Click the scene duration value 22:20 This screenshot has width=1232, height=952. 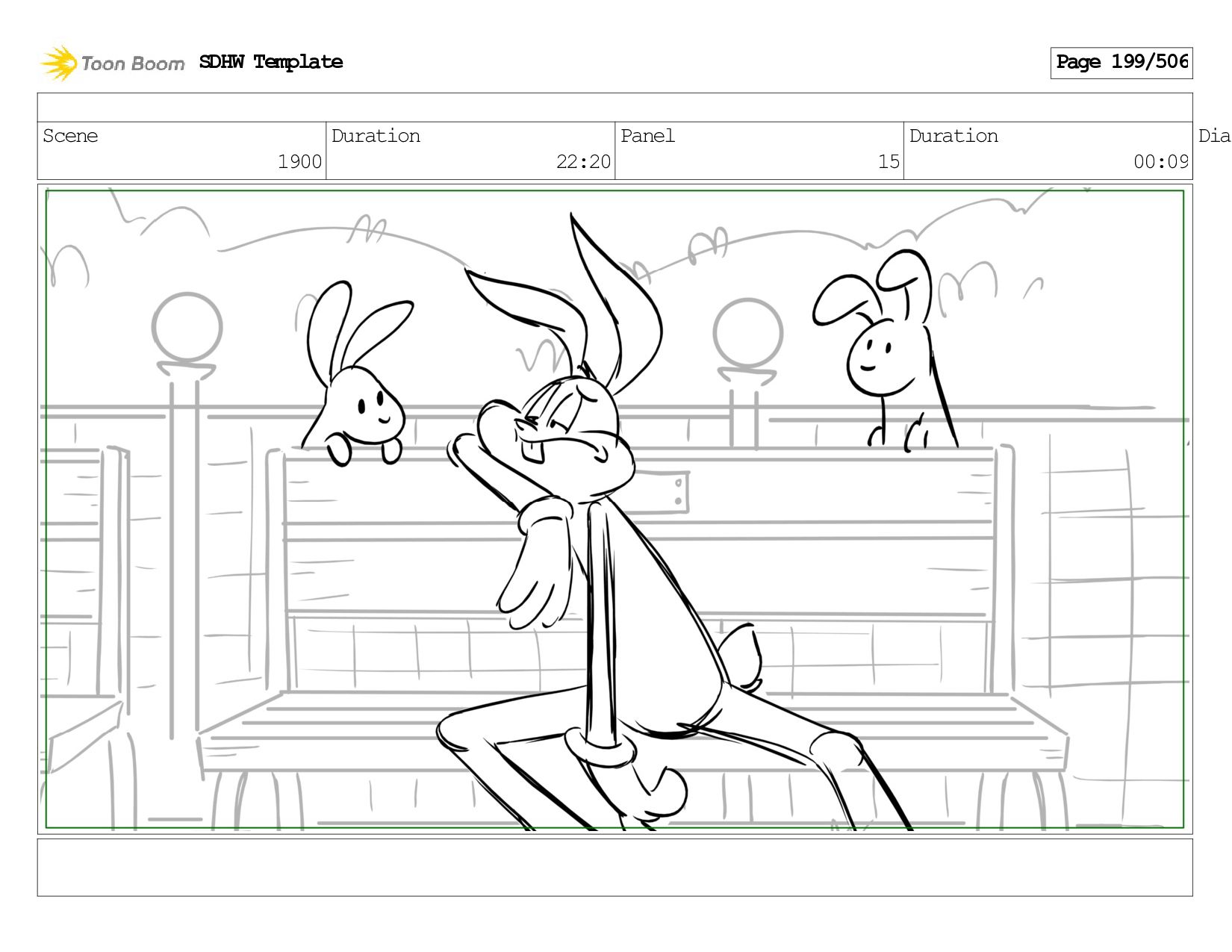583,162
